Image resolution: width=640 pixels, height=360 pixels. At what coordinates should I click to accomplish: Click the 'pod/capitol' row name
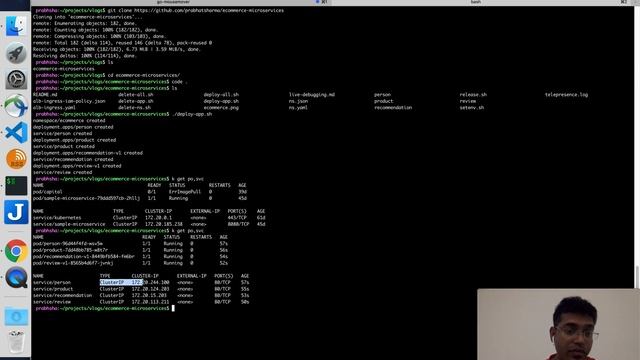48,192
